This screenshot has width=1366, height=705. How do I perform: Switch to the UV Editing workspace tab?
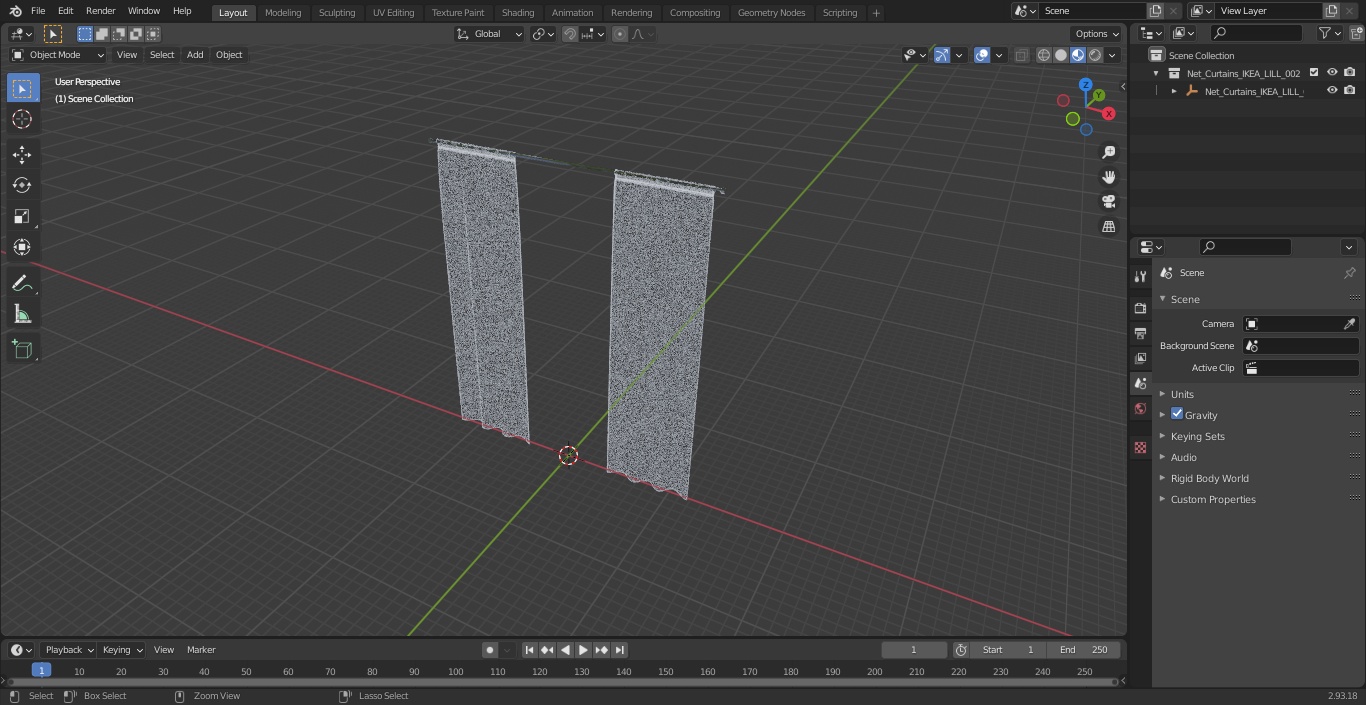point(393,12)
